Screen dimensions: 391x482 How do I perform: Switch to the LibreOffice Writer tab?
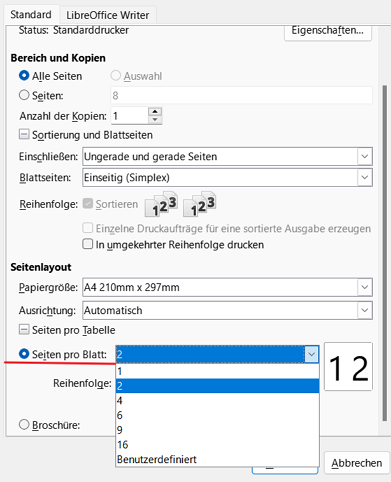pyautogui.click(x=107, y=15)
